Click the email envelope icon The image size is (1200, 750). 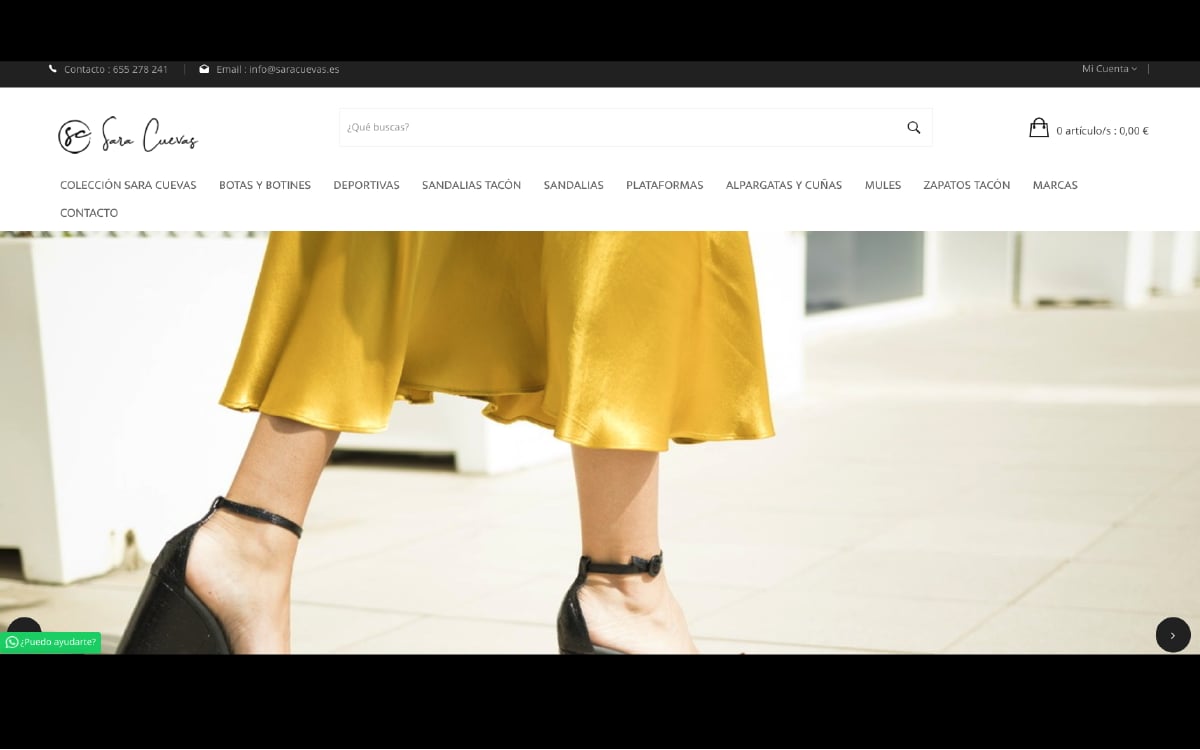click(x=204, y=69)
